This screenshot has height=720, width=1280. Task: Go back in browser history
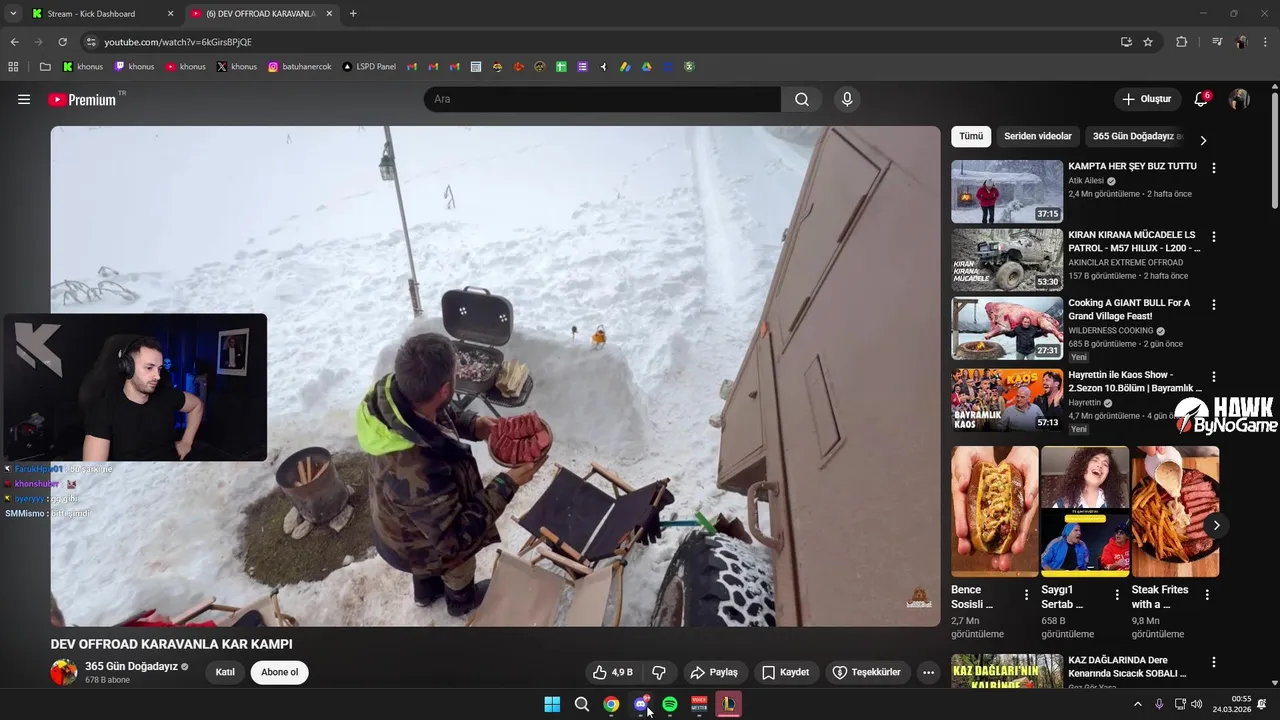(14, 42)
